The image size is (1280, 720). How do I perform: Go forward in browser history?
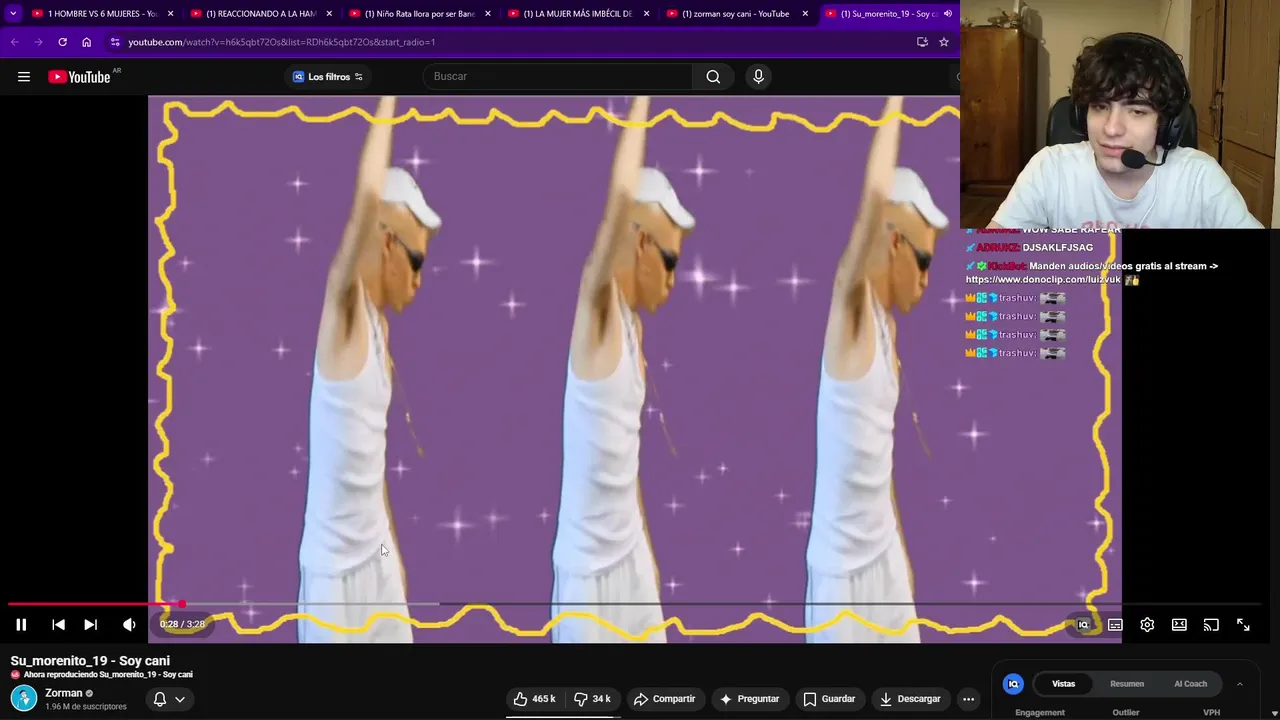pyautogui.click(x=38, y=42)
